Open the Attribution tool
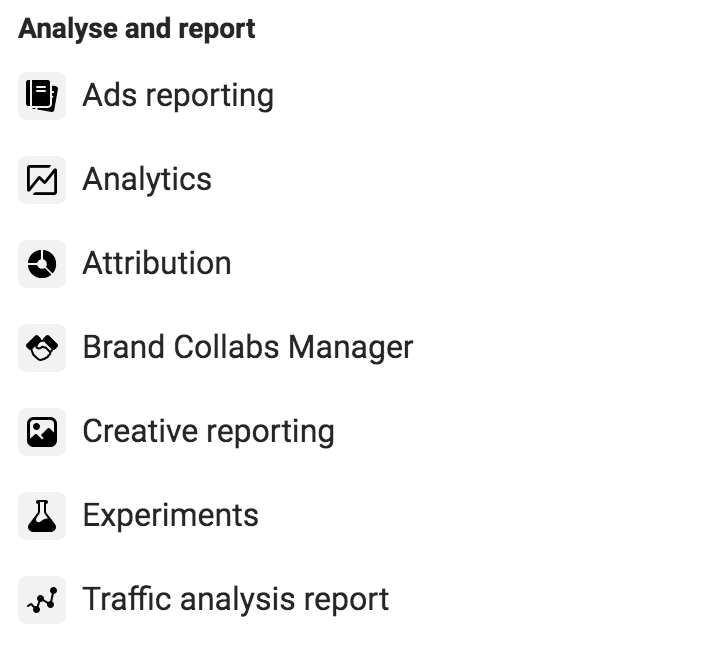Viewport: 710px width, 660px height. 156,264
